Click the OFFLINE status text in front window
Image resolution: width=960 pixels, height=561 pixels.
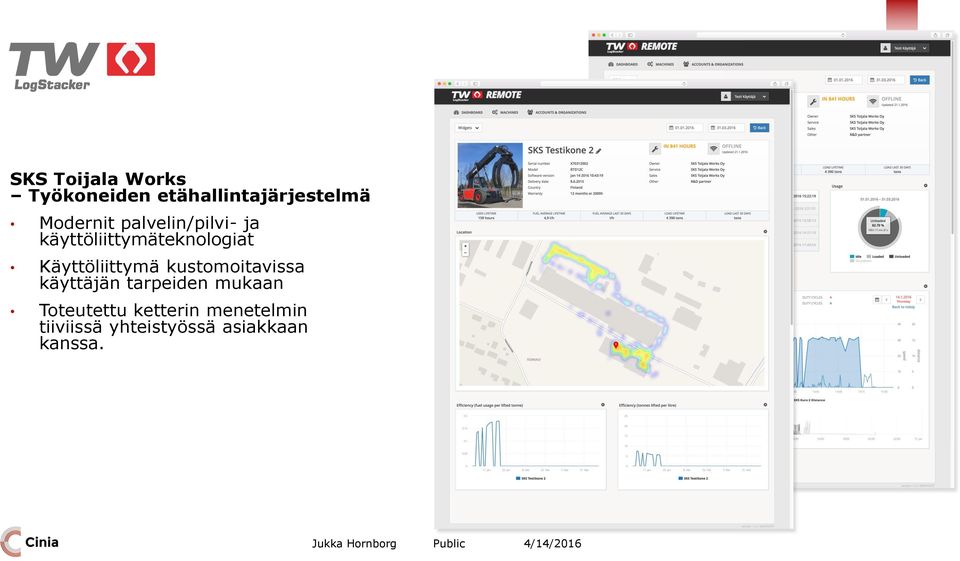point(732,146)
